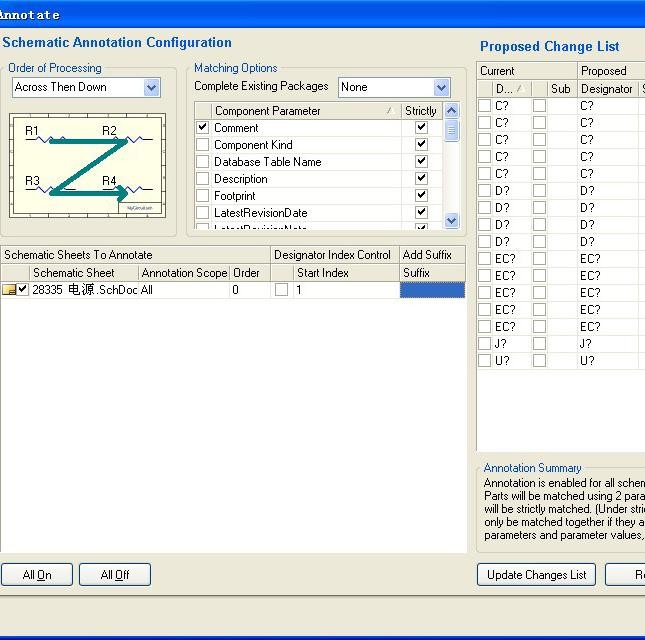Click Update Changes List button
Image resolution: width=645 pixels, height=640 pixels.
536,575
